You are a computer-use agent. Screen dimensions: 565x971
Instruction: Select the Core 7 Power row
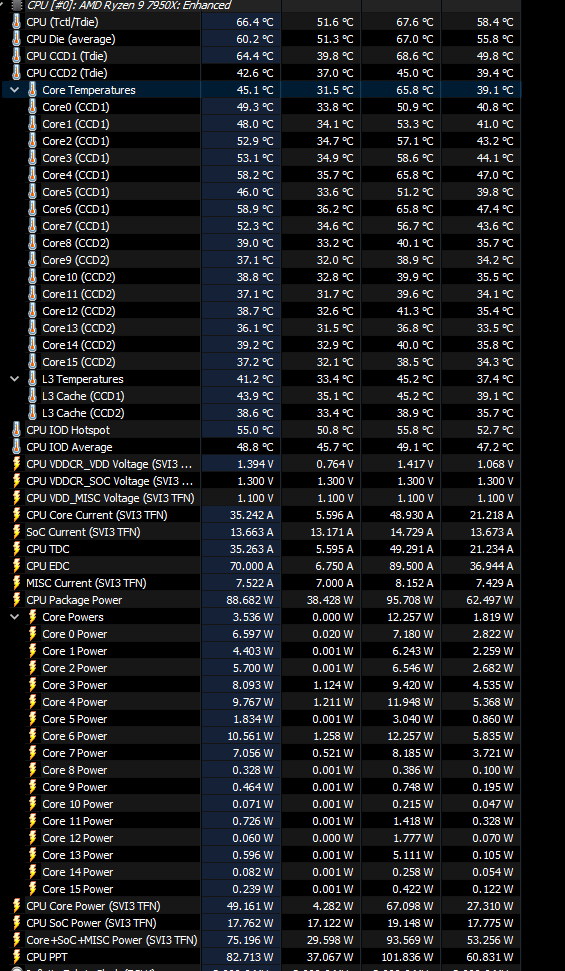[x=260, y=753]
